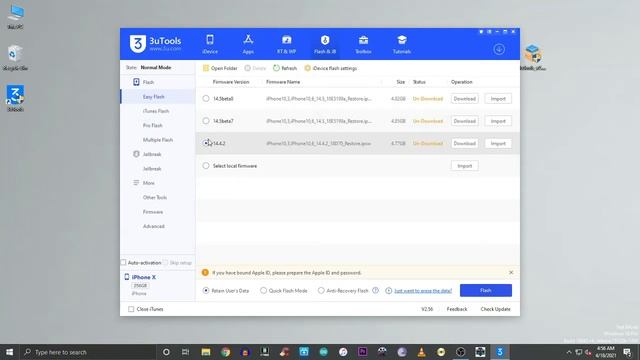
Task: Open the Recycle Bin desktop icon
Action: tap(15, 58)
